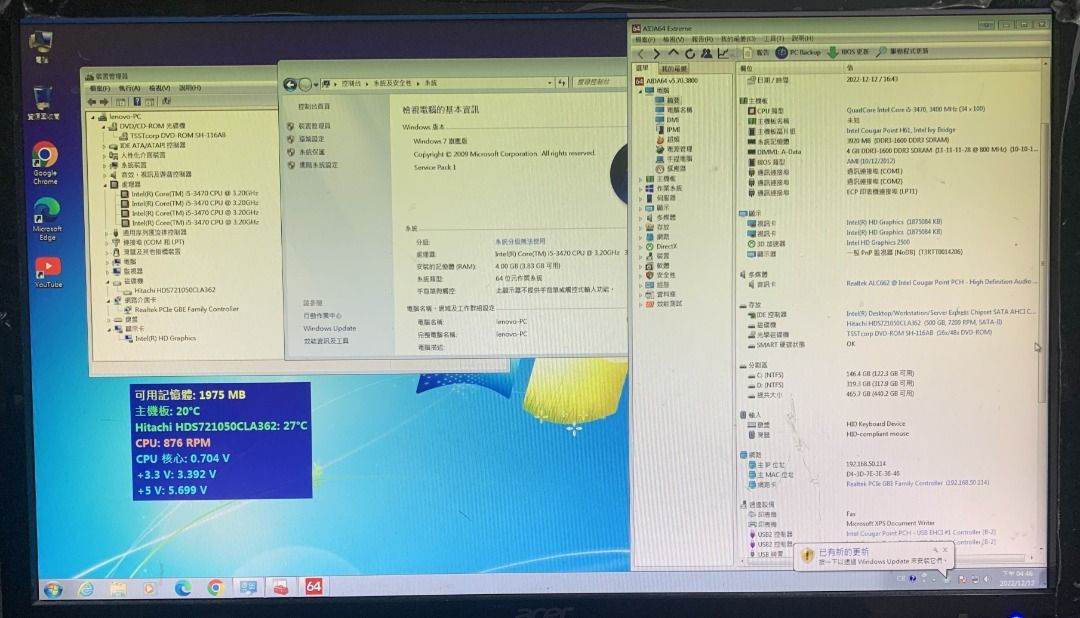Collapse AIDA64 Computer (電腦) tree node

coord(640,91)
